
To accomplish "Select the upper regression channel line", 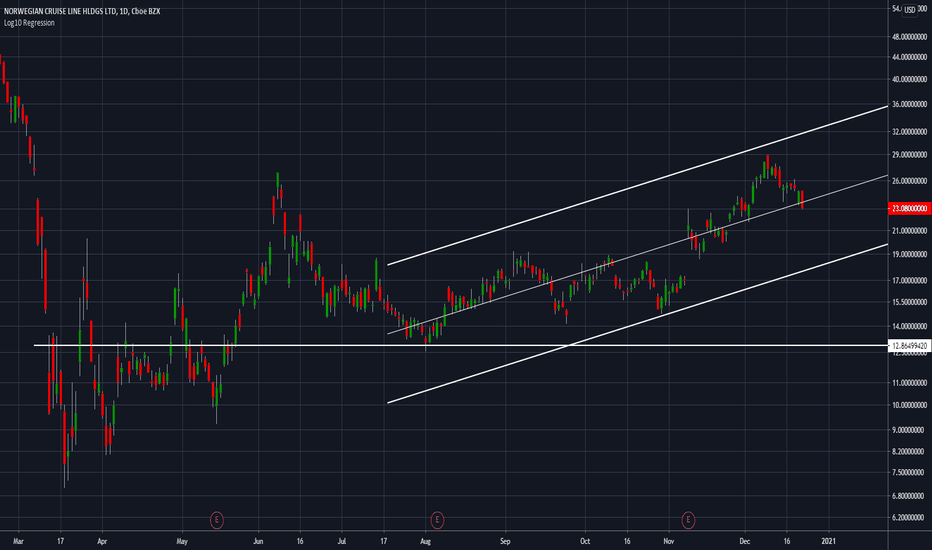I will click(637, 186).
